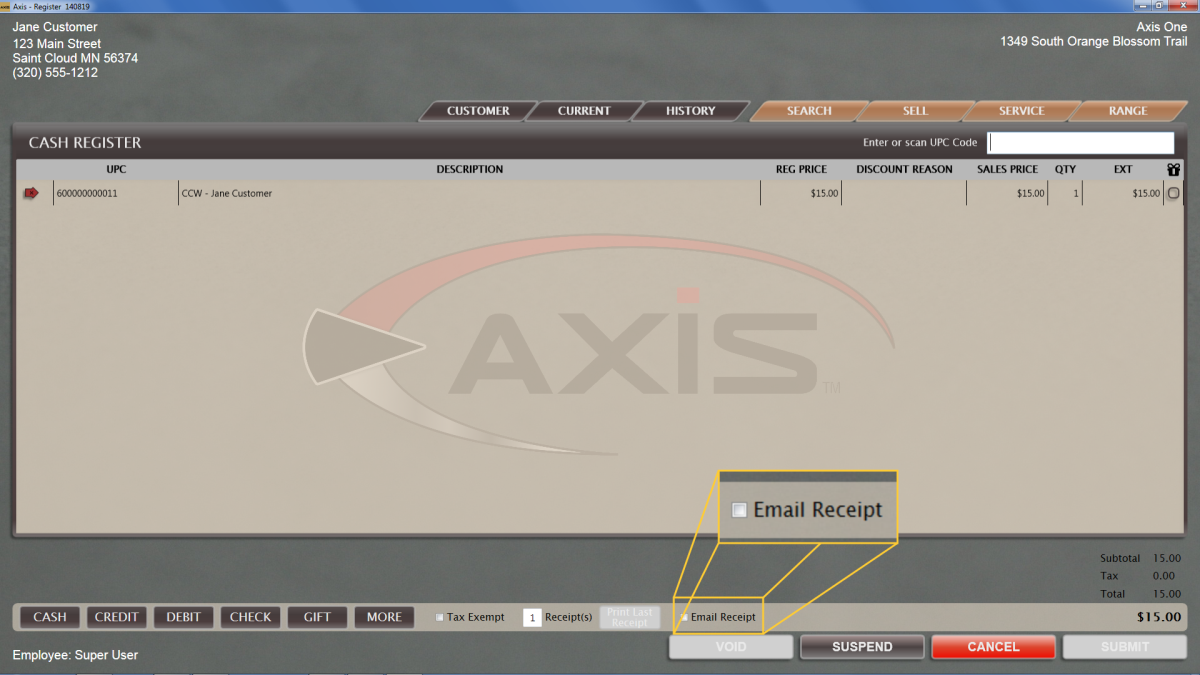Open the RANGE tab
Viewport: 1200px width, 675px height.
click(x=1128, y=111)
